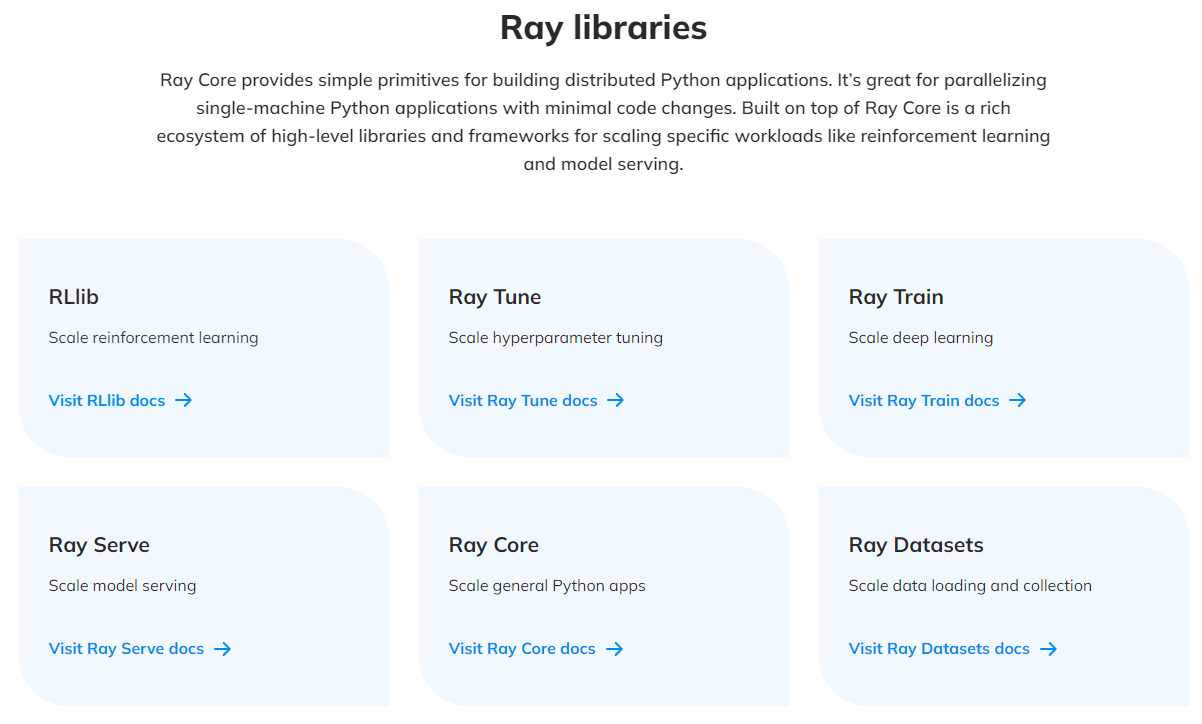Follow the Visit Ray Tune docs link
The image size is (1202, 724).
pos(523,400)
